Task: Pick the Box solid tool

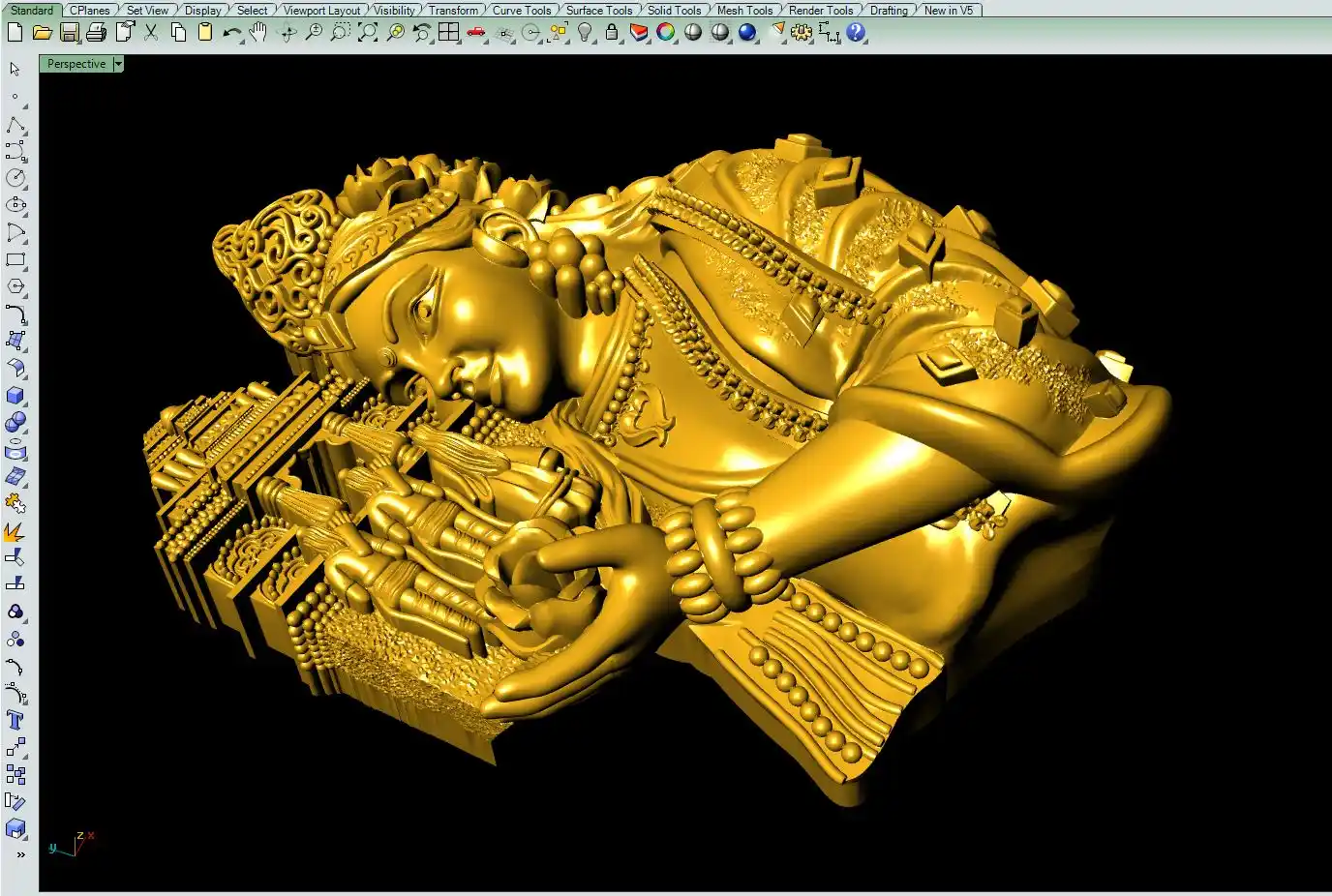Action: [x=15, y=396]
